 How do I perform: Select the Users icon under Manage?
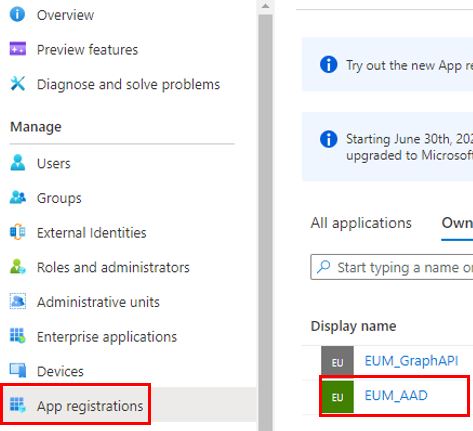pos(18,162)
